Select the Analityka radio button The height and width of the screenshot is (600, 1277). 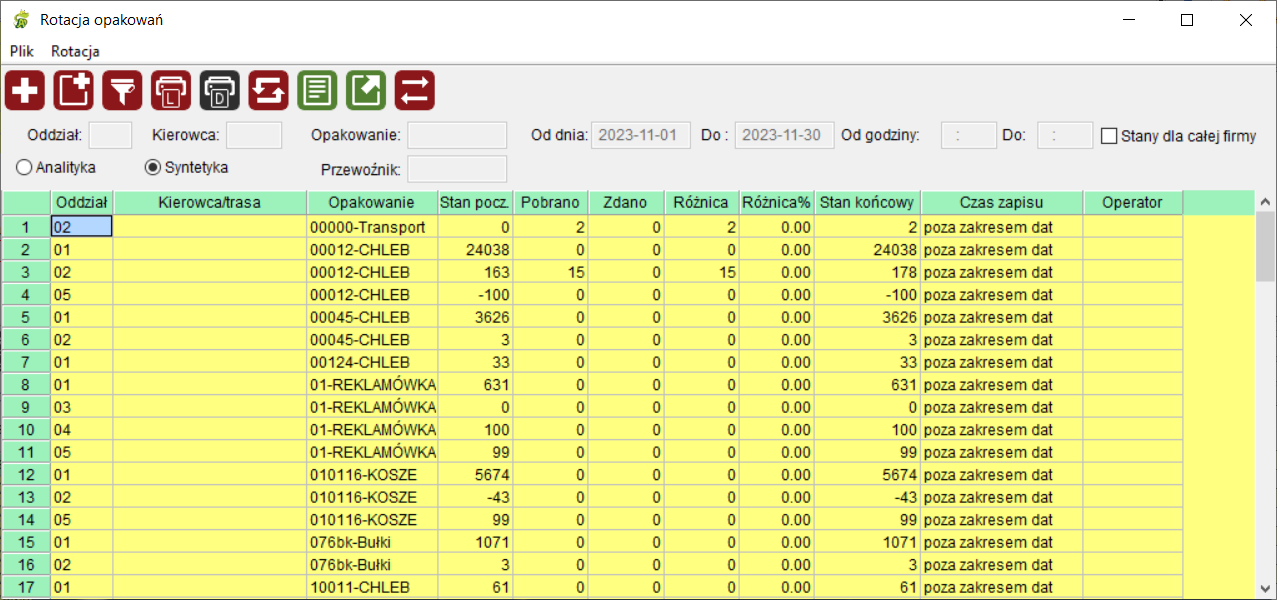[x=24, y=167]
